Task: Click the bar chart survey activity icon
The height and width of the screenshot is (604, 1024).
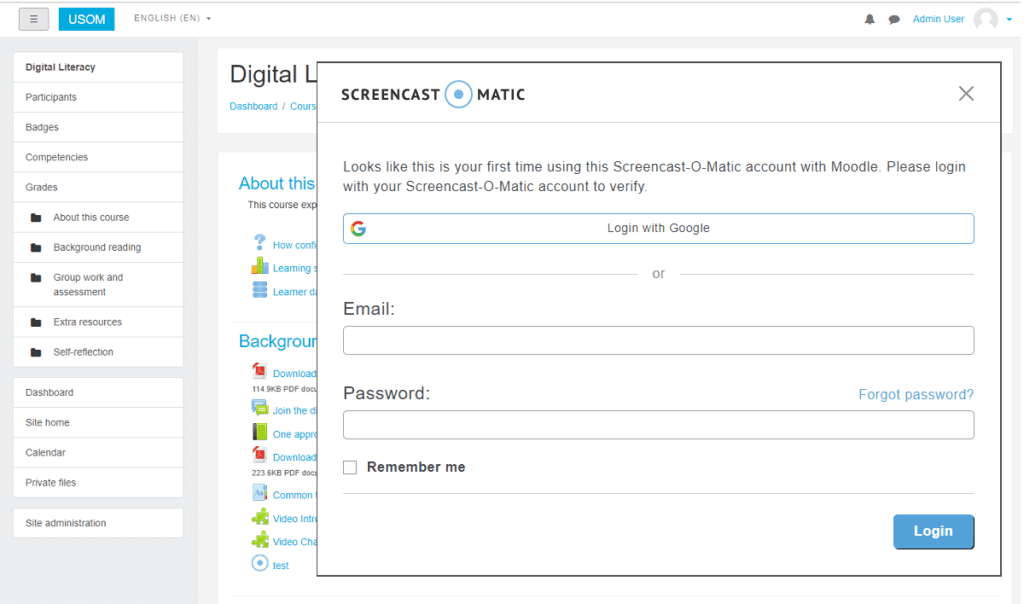Action: pos(259,266)
